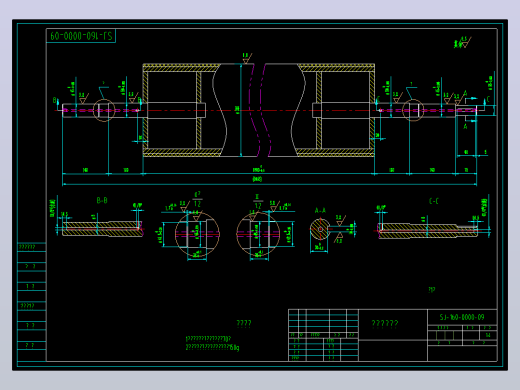Image resolution: width=520 pixels, height=390 pixels.
Task: Click the orange detail circle on right shaft
Action: [x=413, y=110]
